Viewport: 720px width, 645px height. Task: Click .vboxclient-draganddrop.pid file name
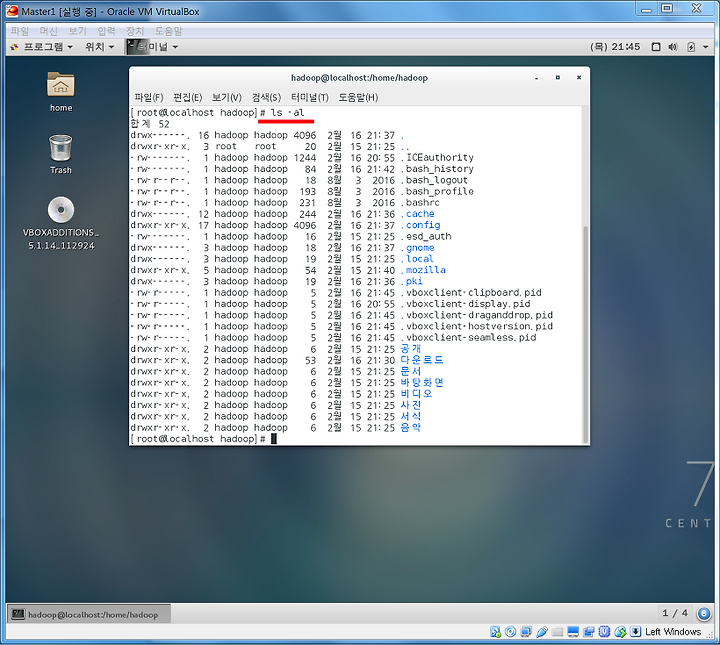[477, 315]
